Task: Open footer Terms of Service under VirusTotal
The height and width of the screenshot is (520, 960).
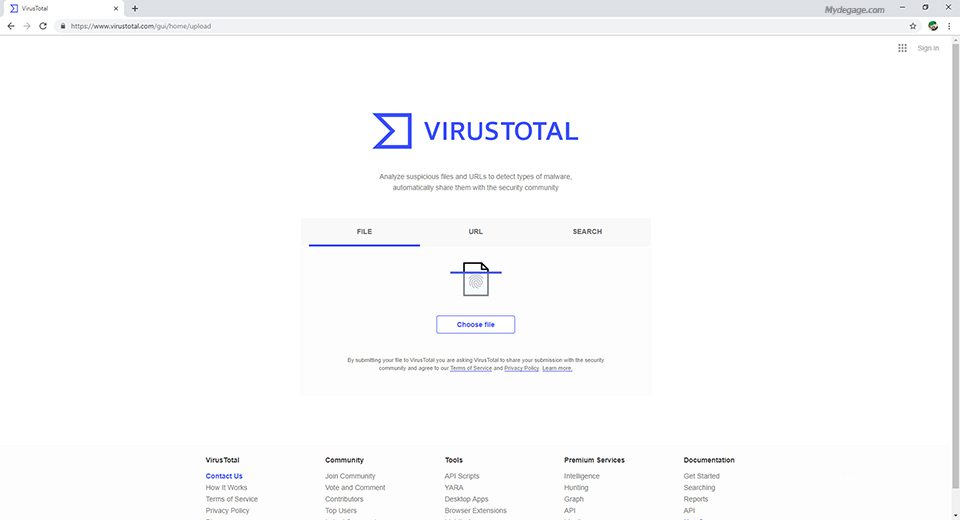Action: pyautogui.click(x=231, y=499)
